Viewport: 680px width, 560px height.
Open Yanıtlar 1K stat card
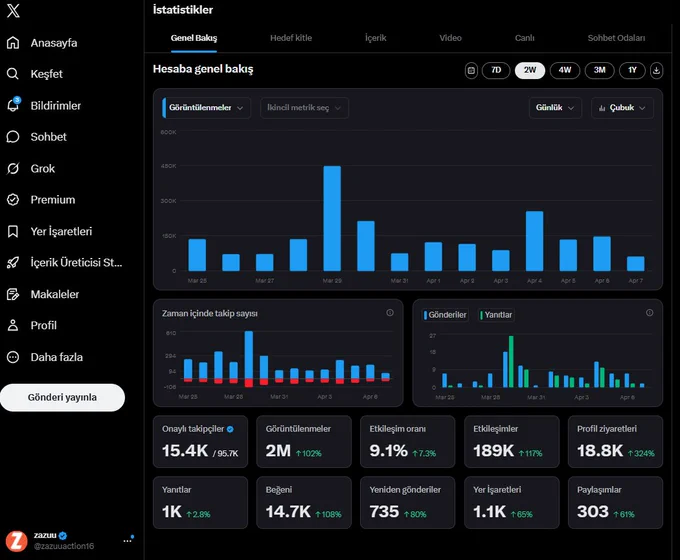pos(200,503)
